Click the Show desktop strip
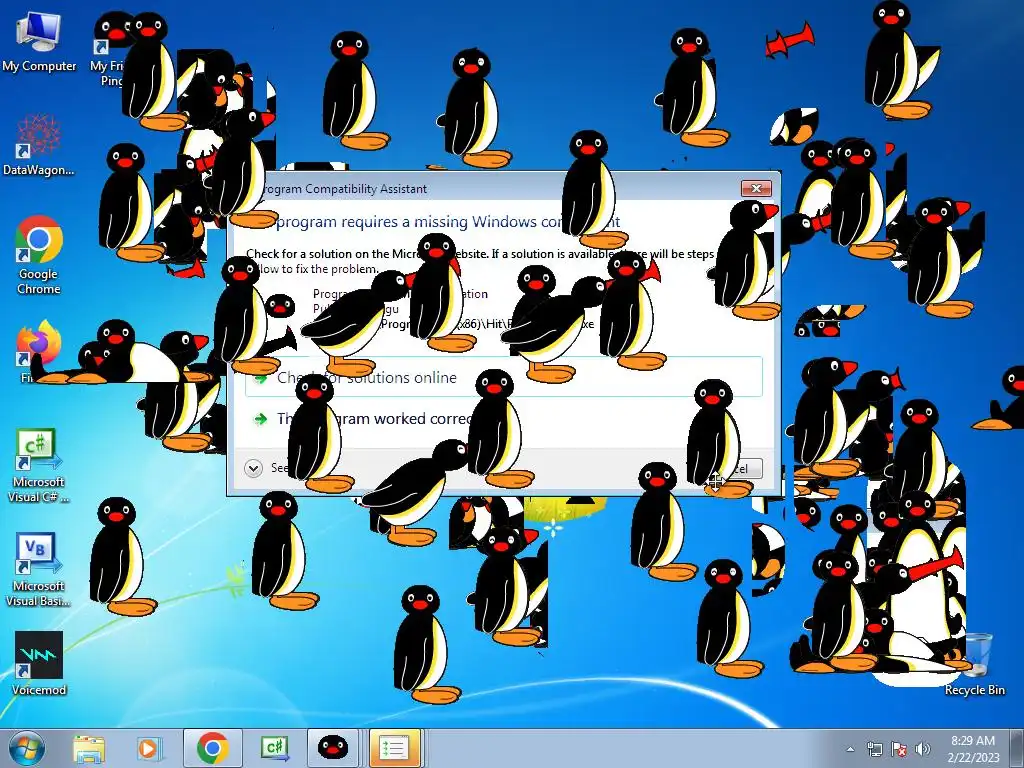Viewport: 1024px width, 768px height. coord(1017,748)
